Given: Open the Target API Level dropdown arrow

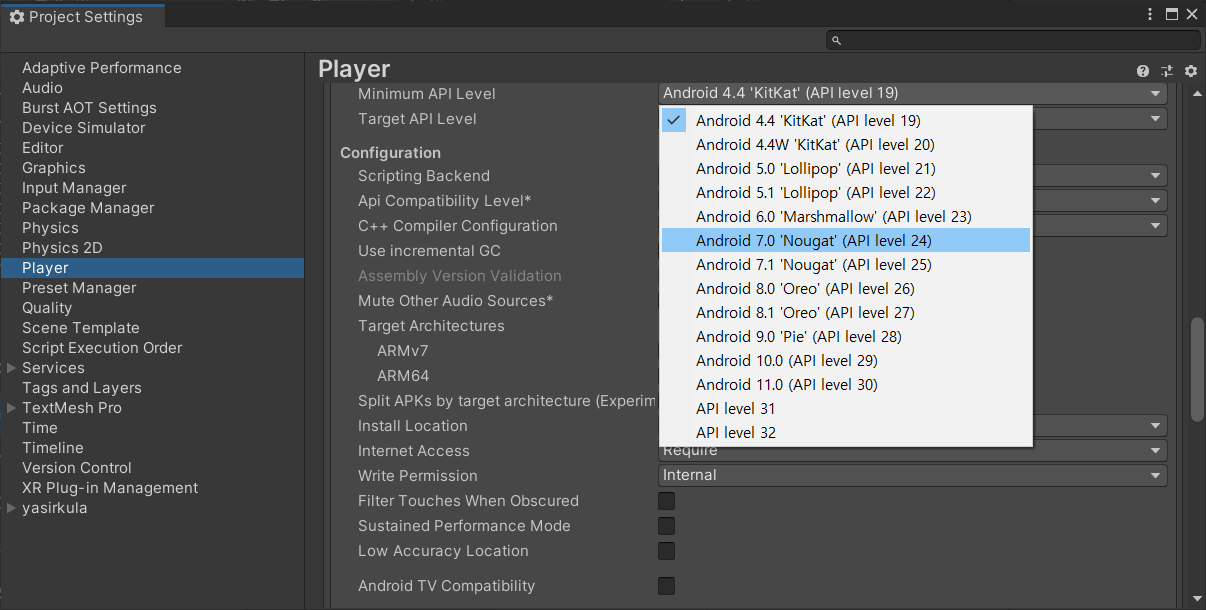Looking at the screenshot, I should 1156,119.
